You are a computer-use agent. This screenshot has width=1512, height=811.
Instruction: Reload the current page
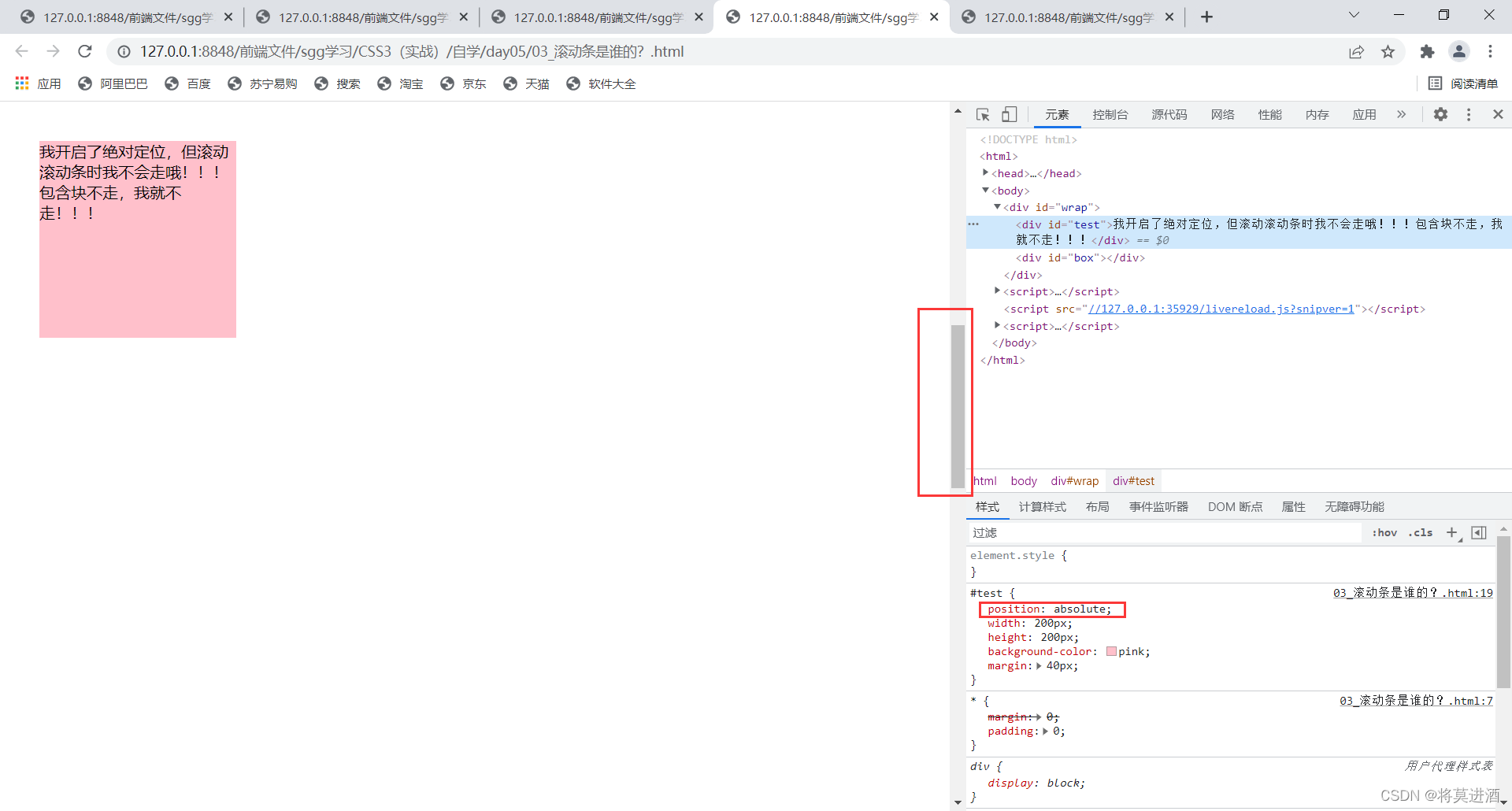coord(85,51)
